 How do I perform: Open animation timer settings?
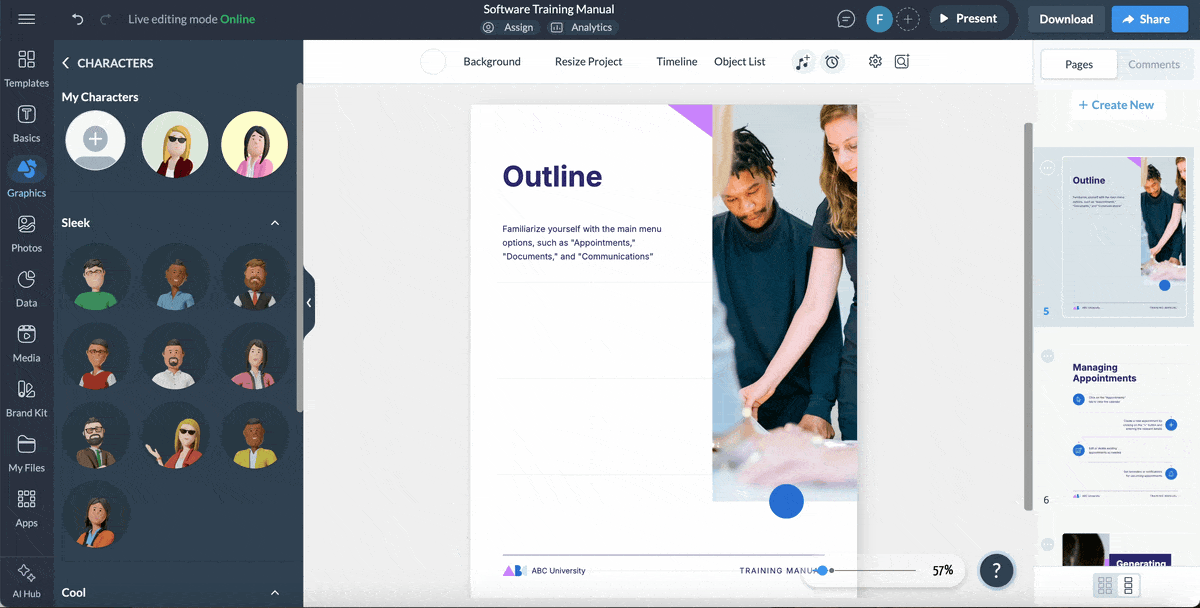pyautogui.click(x=833, y=61)
